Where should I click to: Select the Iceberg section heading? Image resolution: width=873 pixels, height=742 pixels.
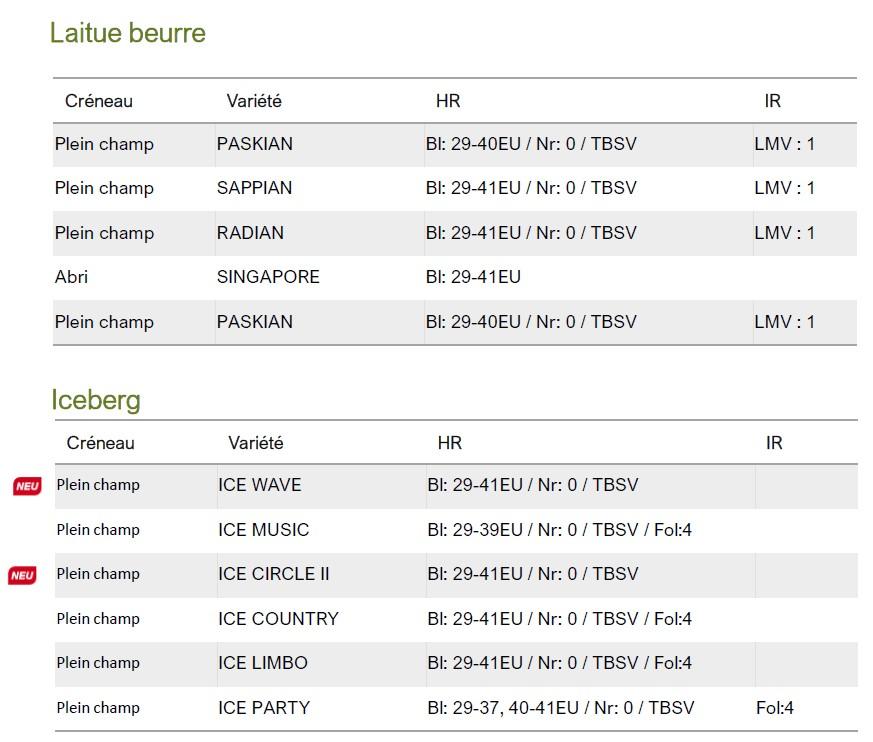pos(96,400)
